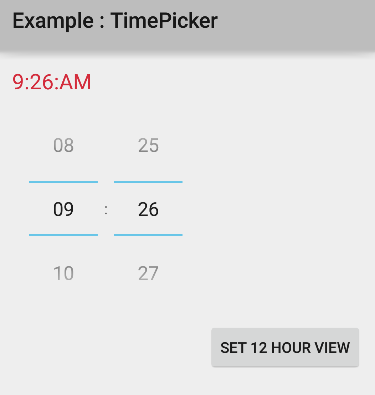Click the SET 12 HOUR VIEW button

pos(285,347)
